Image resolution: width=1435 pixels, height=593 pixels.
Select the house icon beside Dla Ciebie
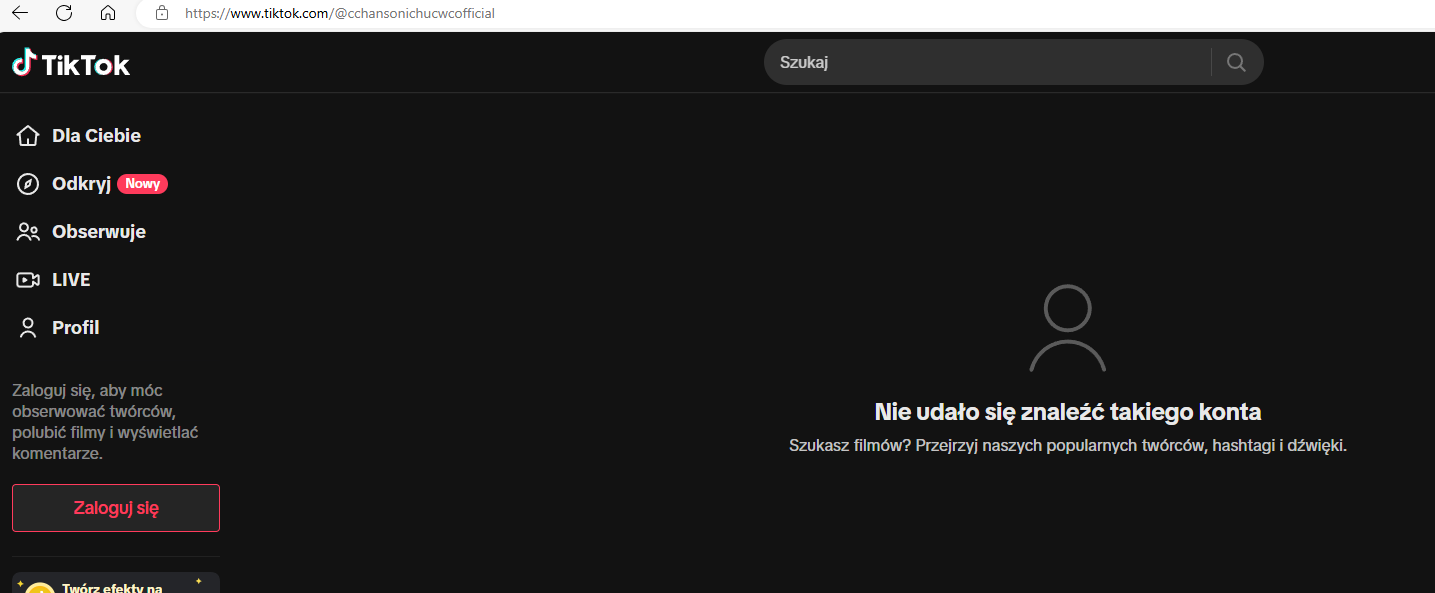[x=28, y=136]
